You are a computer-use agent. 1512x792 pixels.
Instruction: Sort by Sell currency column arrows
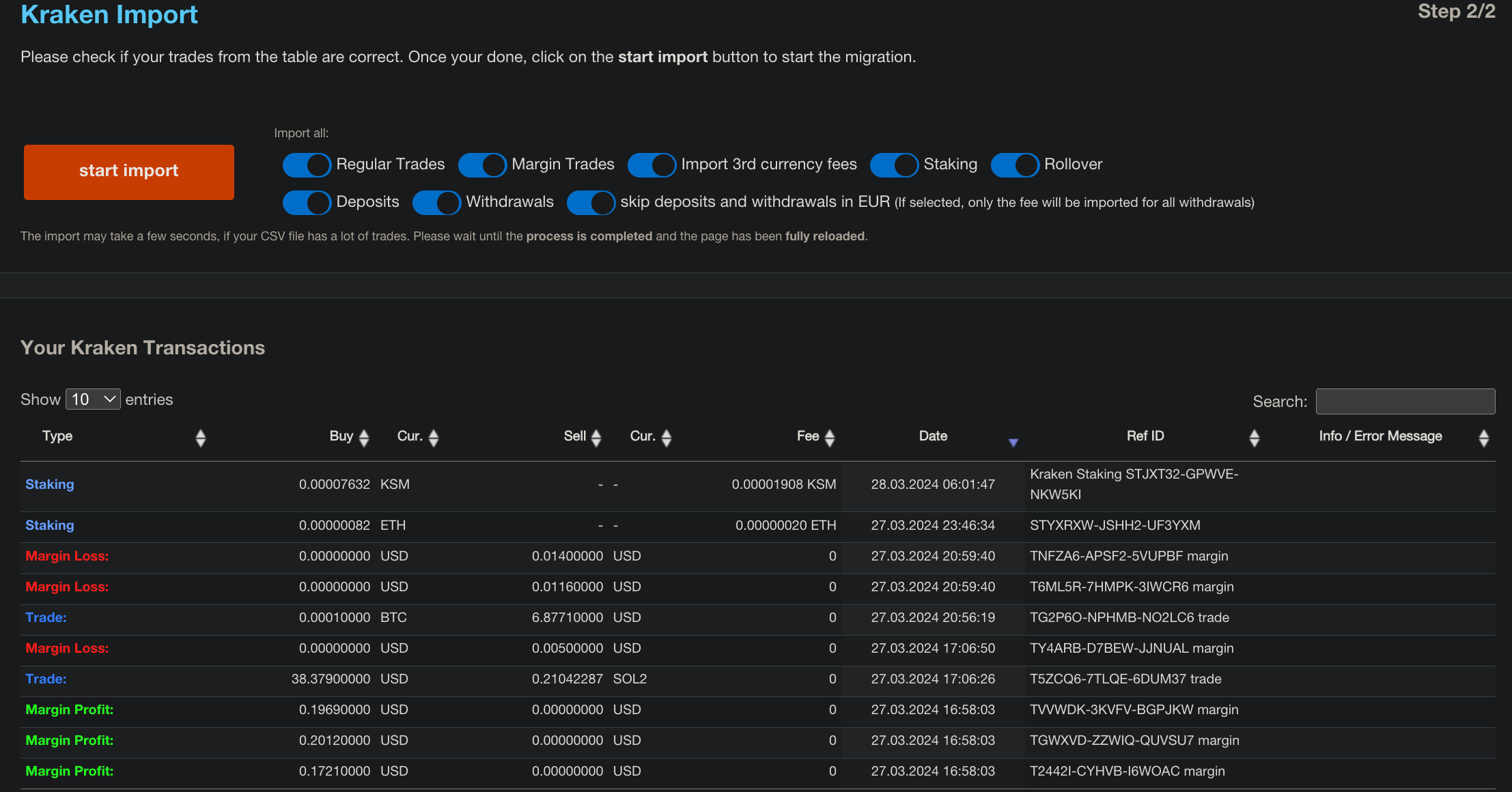point(667,438)
